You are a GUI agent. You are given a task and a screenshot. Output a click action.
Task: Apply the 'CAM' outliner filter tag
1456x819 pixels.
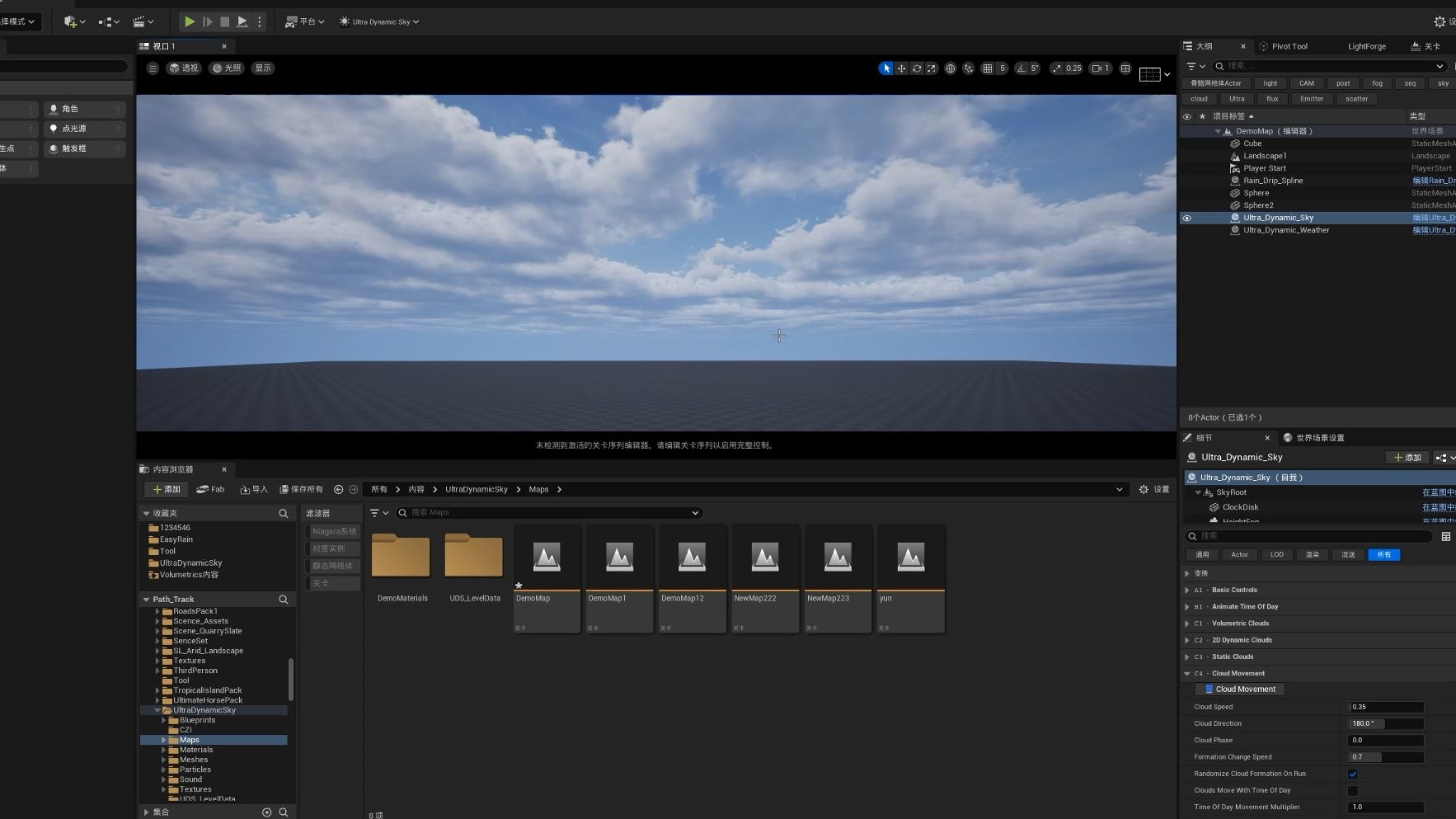1307,83
